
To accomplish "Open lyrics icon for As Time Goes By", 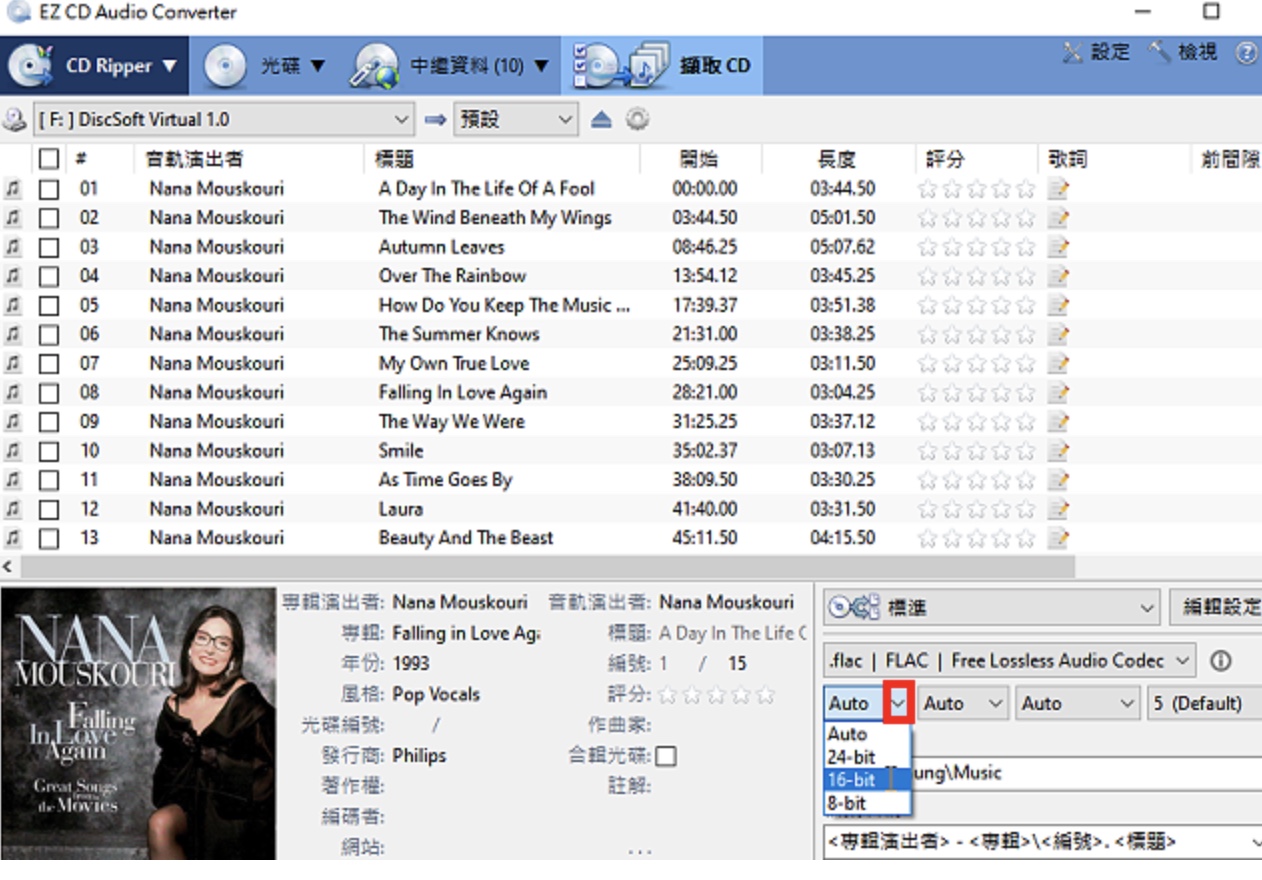I will [1058, 480].
